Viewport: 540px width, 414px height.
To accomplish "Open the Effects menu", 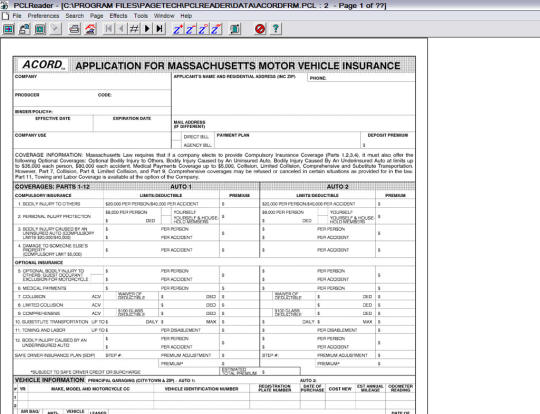I will pos(118,16).
